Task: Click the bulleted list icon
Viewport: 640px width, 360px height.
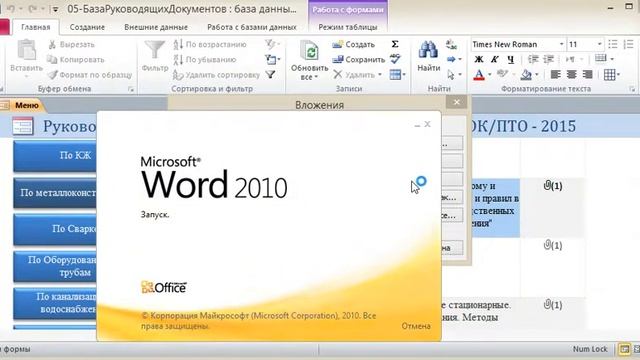Action: 613,44
